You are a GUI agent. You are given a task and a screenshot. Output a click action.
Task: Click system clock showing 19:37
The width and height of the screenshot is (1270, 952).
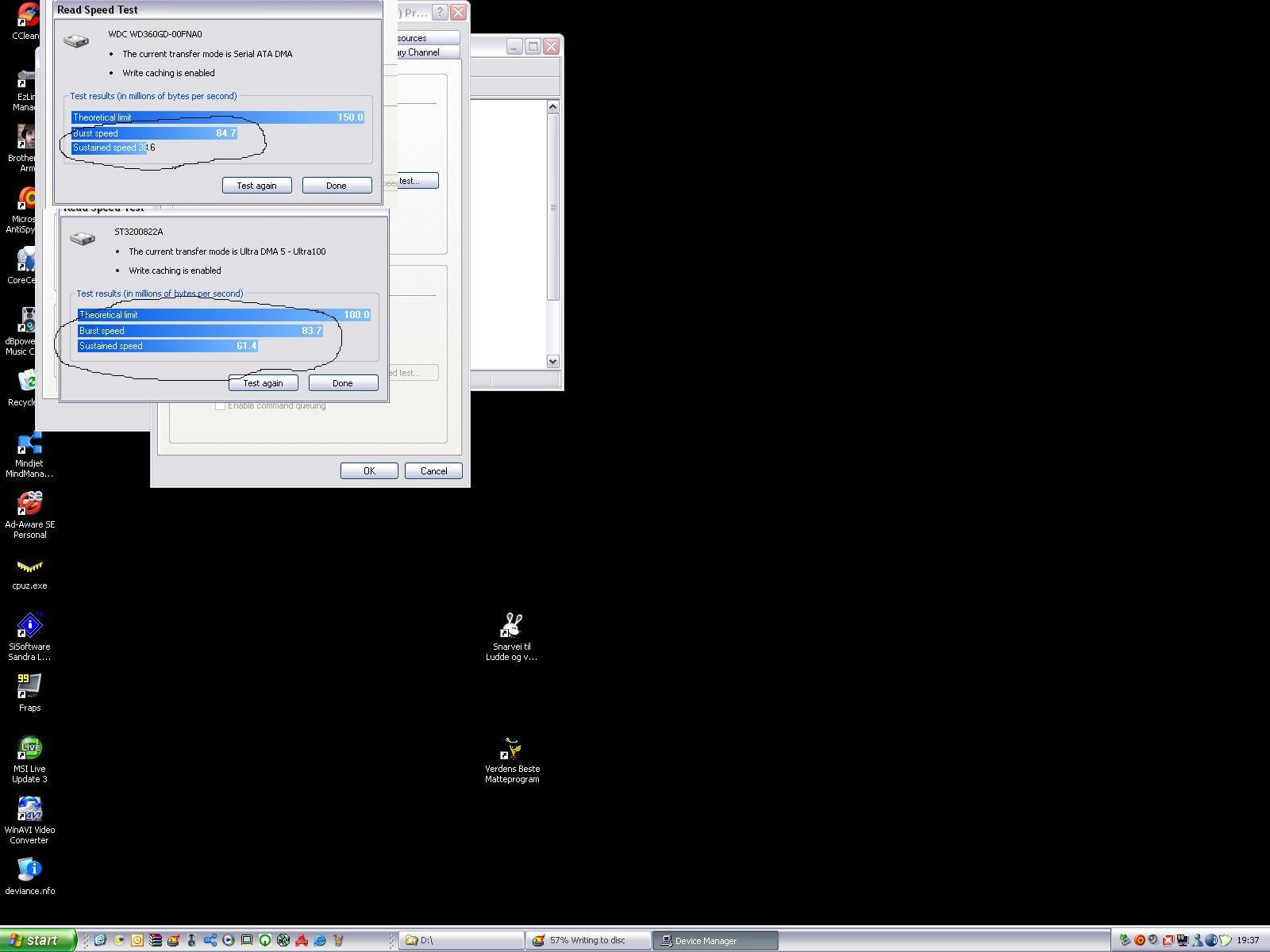(x=1248, y=940)
